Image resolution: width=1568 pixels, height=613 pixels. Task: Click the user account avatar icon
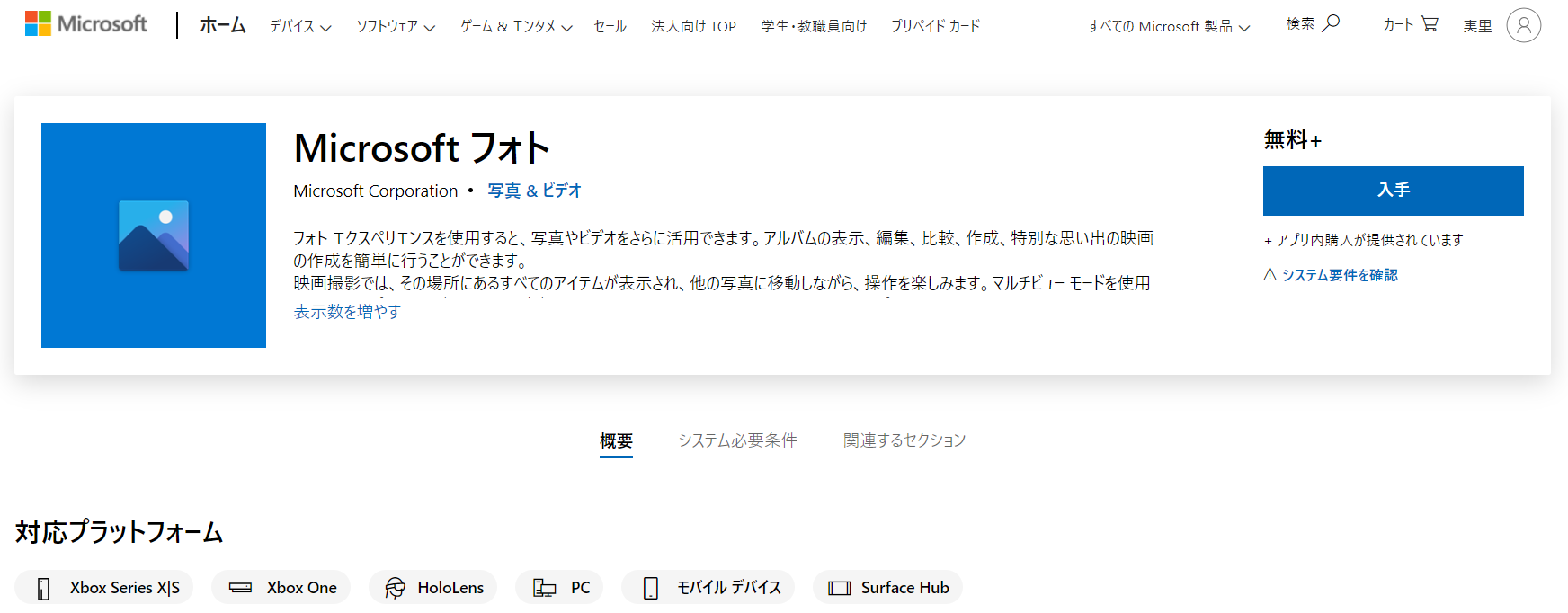point(1523,25)
